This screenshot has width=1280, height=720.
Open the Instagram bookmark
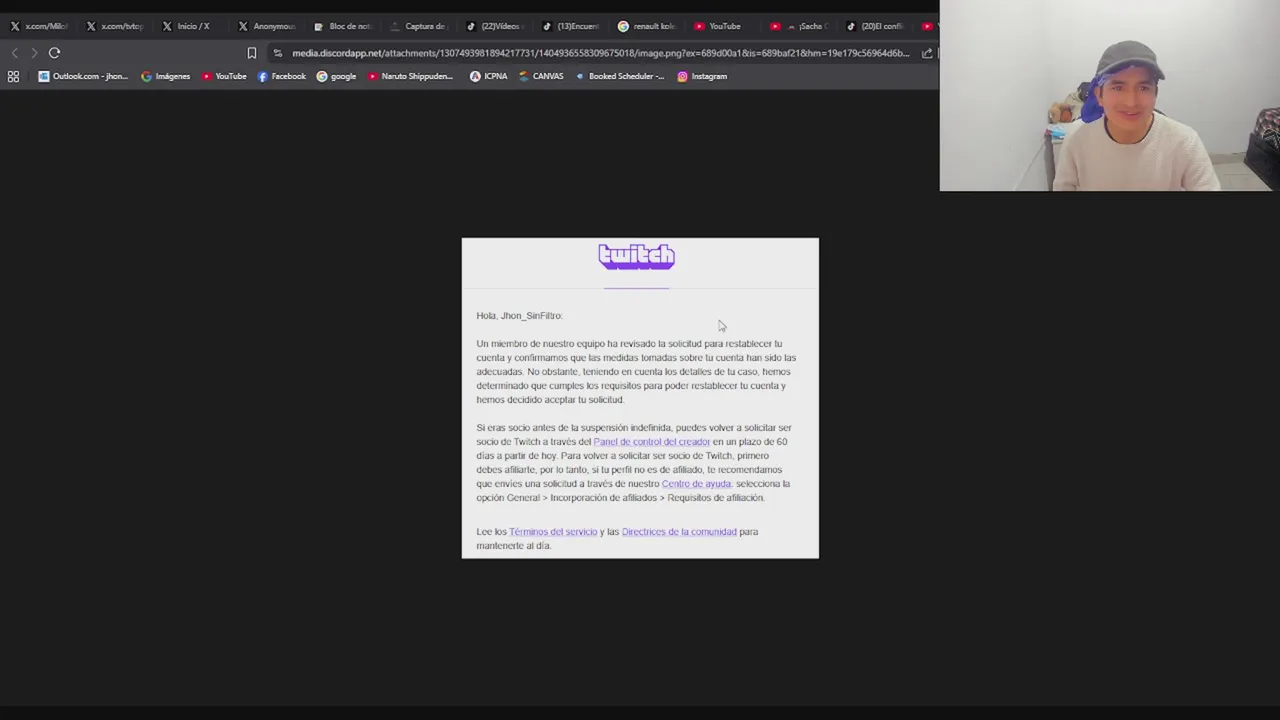(x=702, y=76)
